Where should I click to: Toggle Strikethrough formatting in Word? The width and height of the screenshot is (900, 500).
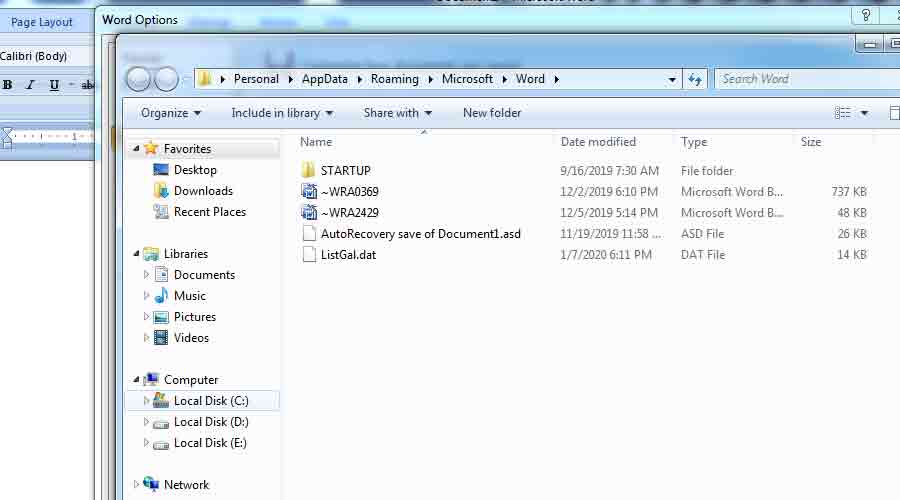[x=87, y=85]
